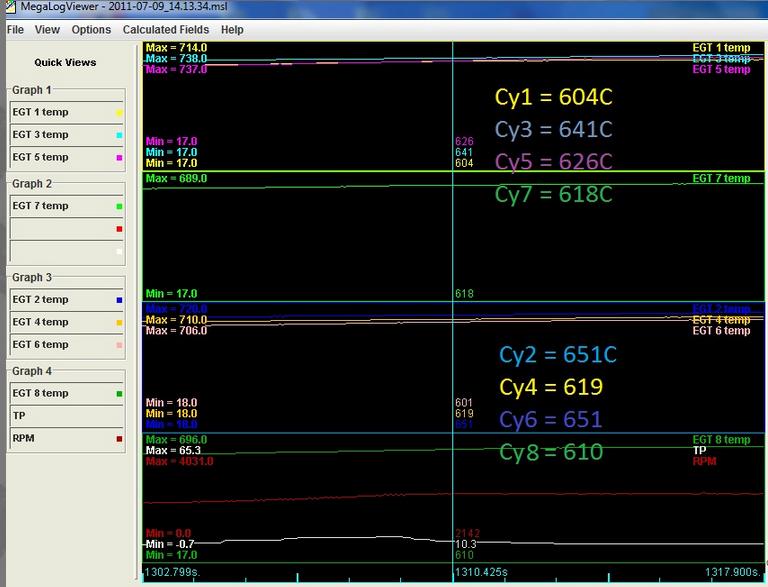Click the 1317.900s end time label
The width and height of the screenshot is (768, 587).
pyautogui.click(x=733, y=572)
